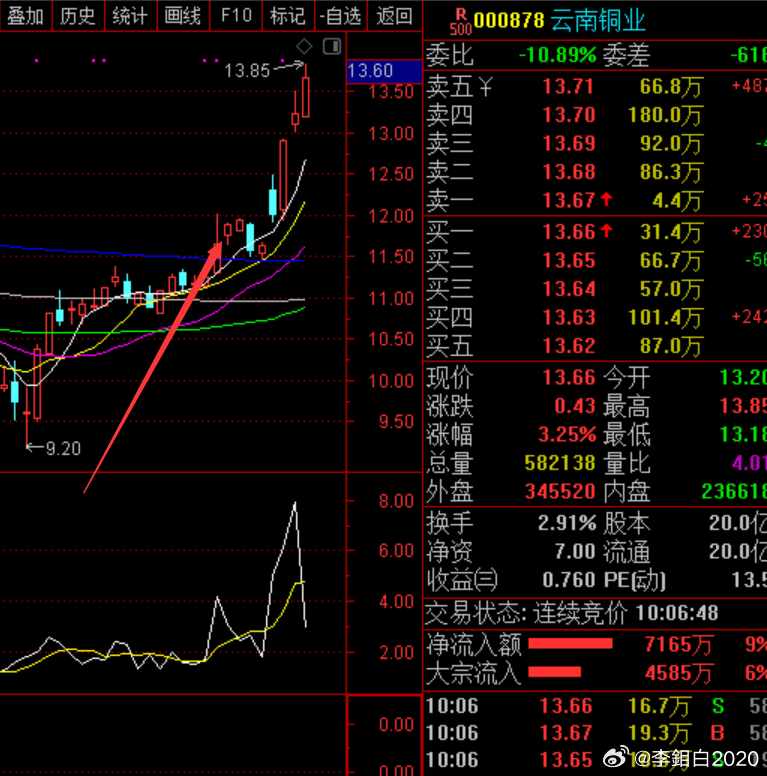Click the diamond icon above the chart
This screenshot has width=767, height=776.
coord(305,47)
